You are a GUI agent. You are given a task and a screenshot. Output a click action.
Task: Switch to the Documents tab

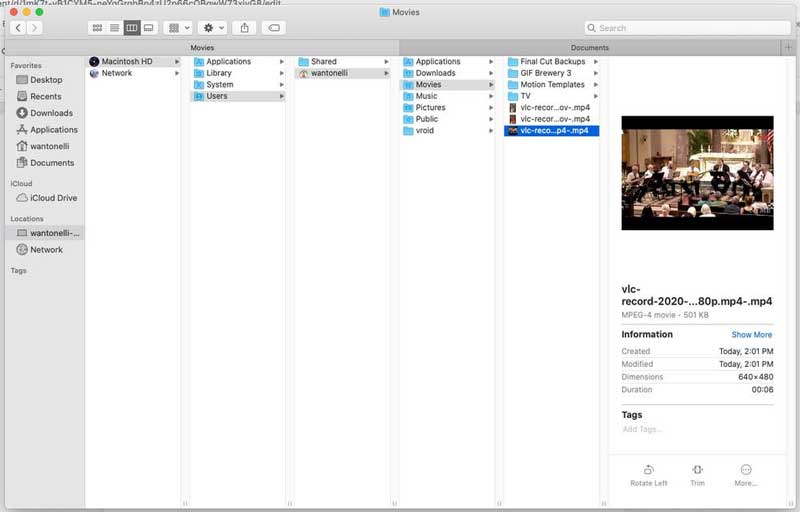[x=590, y=47]
